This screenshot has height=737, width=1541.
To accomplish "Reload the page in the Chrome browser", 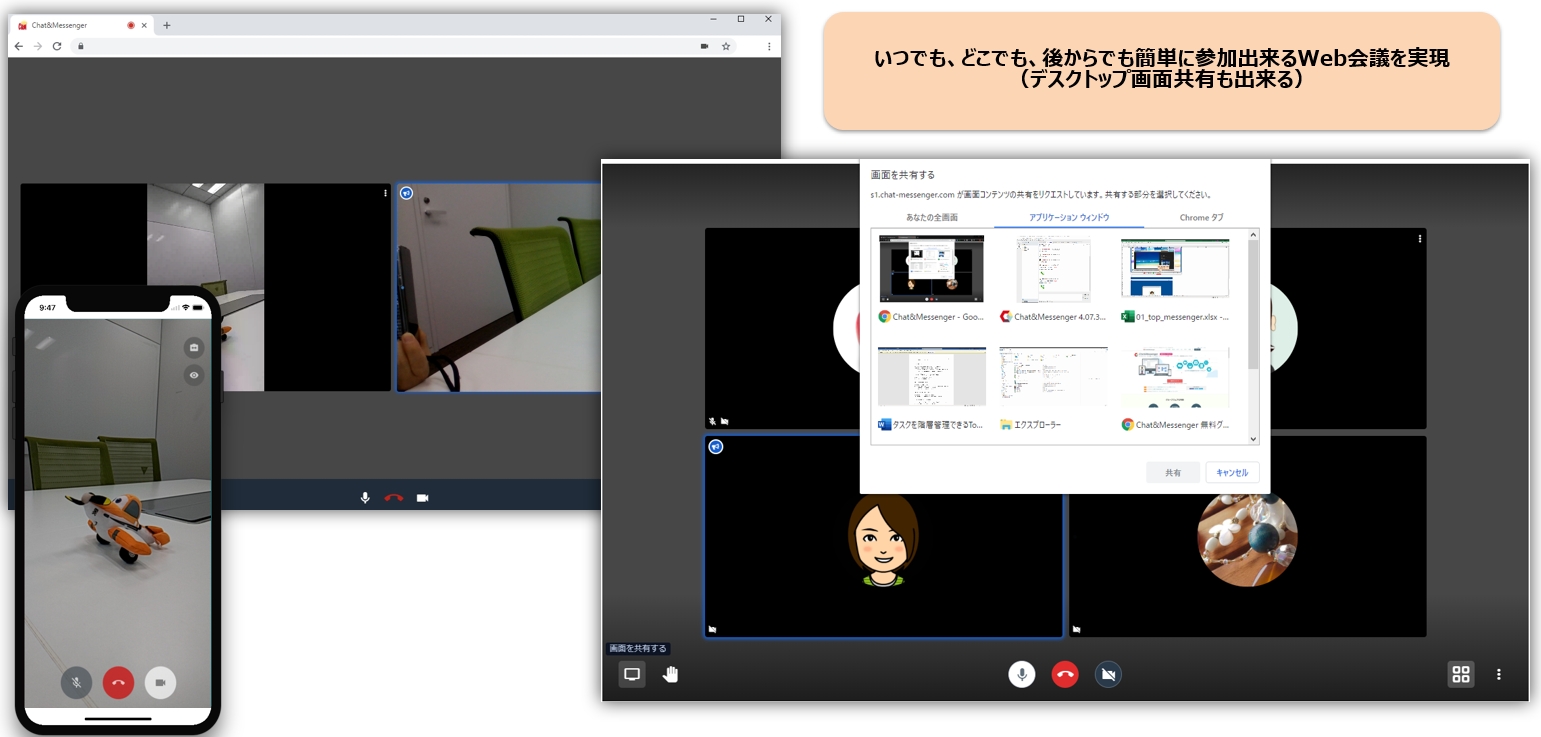I will (x=57, y=46).
